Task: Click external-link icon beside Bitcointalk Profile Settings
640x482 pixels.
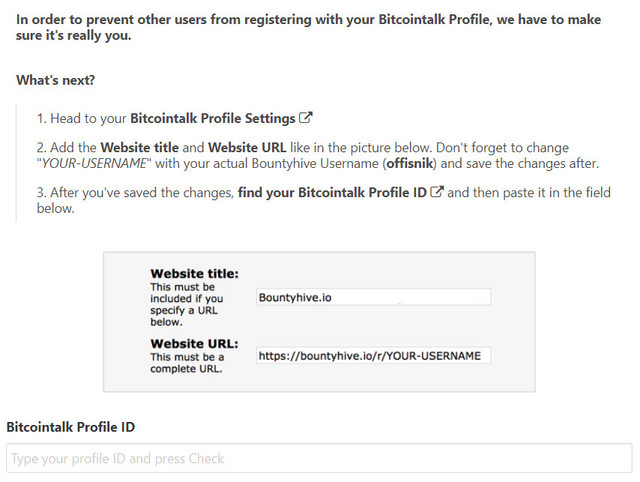Action: pos(305,118)
